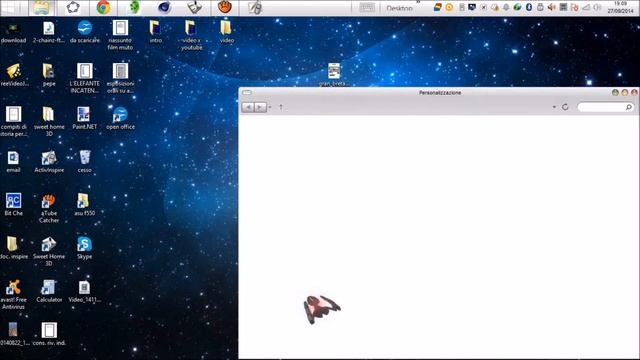Launch Google Chrome from the taskbar

(x=103, y=7)
